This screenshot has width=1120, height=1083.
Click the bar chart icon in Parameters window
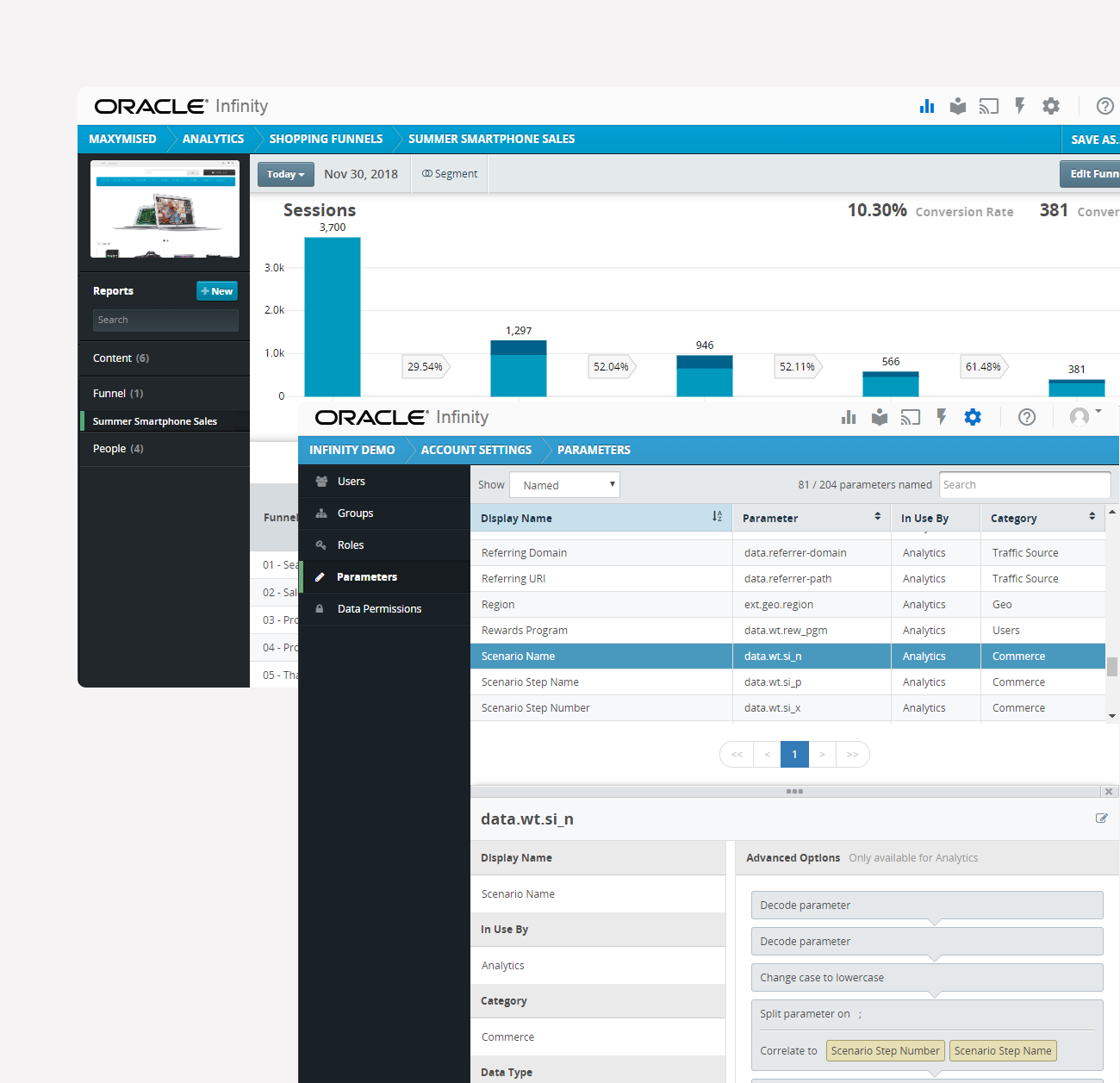point(849,417)
